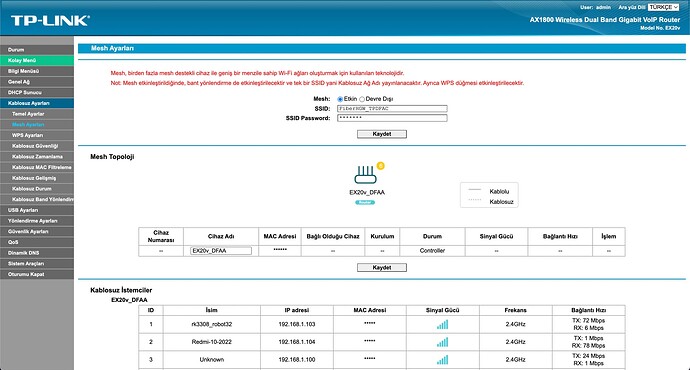The height and width of the screenshot is (370, 690).
Task: Click the Router label badge under EX20v_DFAA
Action: pyautogui.click(x=365, y=202)
